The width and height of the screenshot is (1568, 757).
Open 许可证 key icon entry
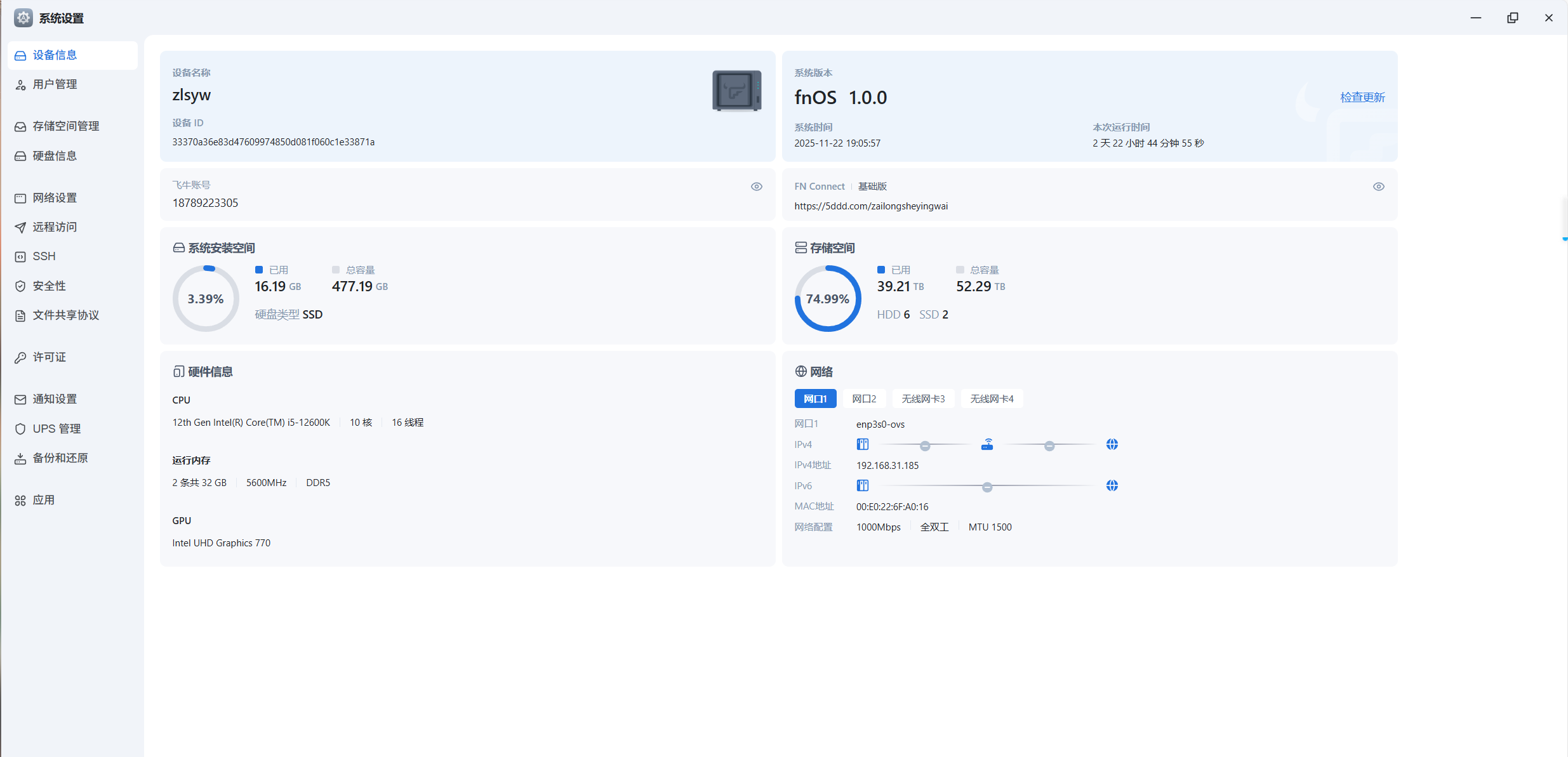coord(20,357)
